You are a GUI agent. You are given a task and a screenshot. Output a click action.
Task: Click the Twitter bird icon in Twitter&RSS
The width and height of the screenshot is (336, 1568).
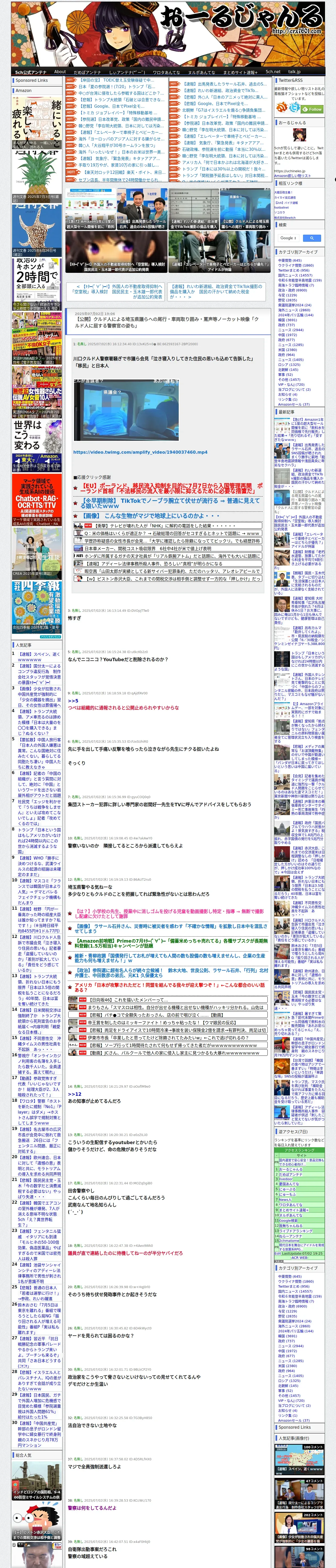coord(295,108)
